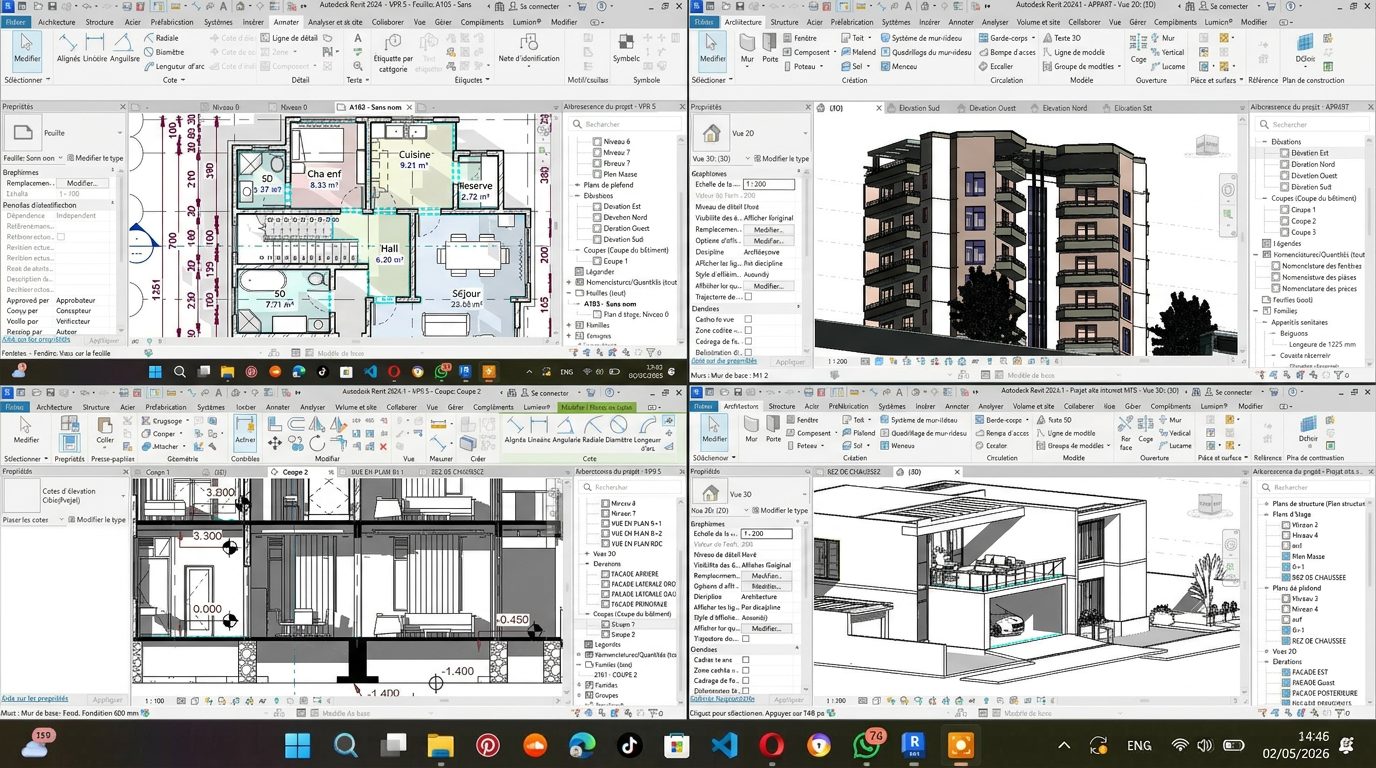Select the Rotation tool in the Coupe 2 window
Screen dimensions: 1376x768
(317, 442)
